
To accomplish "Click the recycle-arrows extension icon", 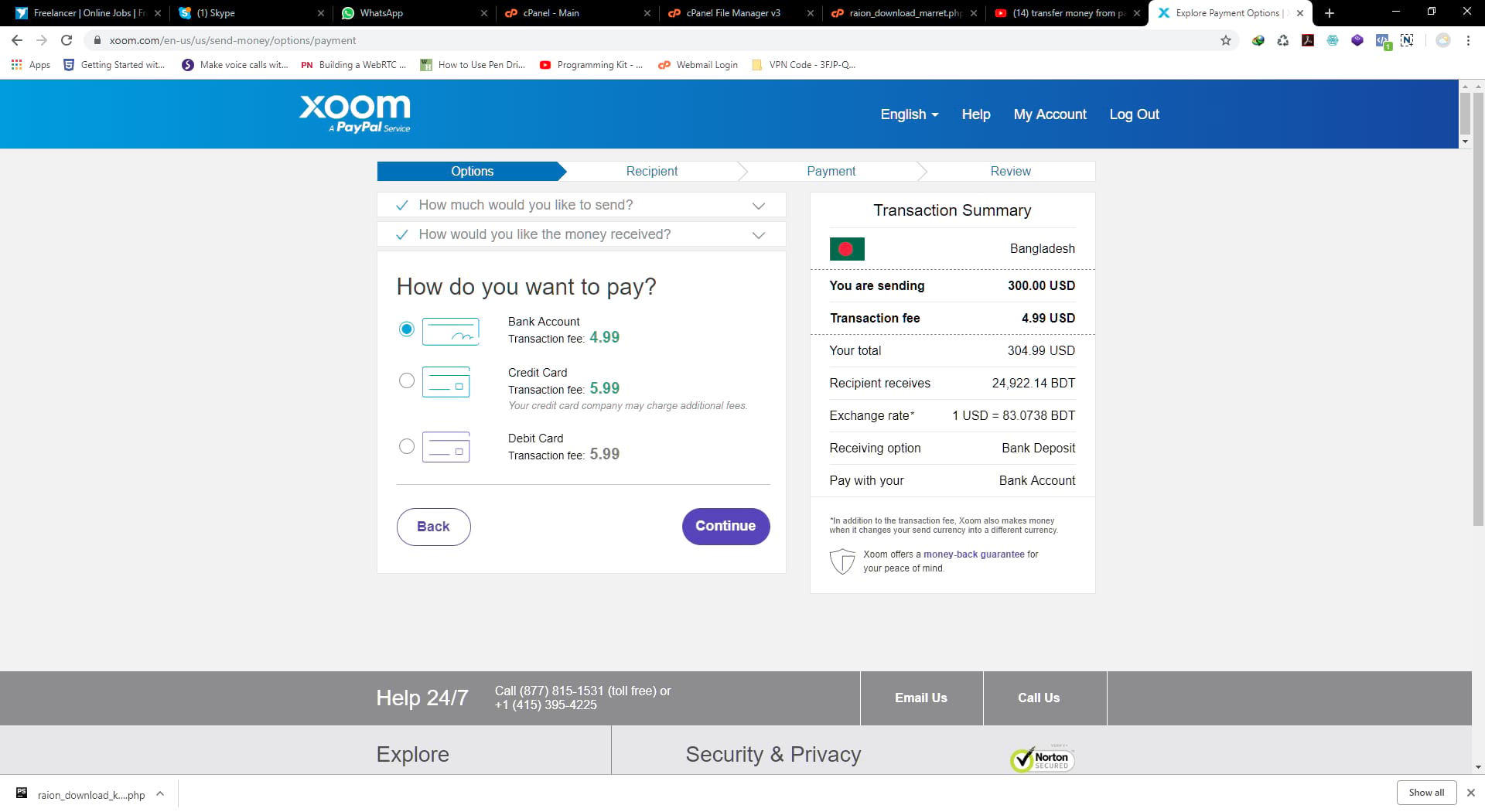I will 1283,40.
